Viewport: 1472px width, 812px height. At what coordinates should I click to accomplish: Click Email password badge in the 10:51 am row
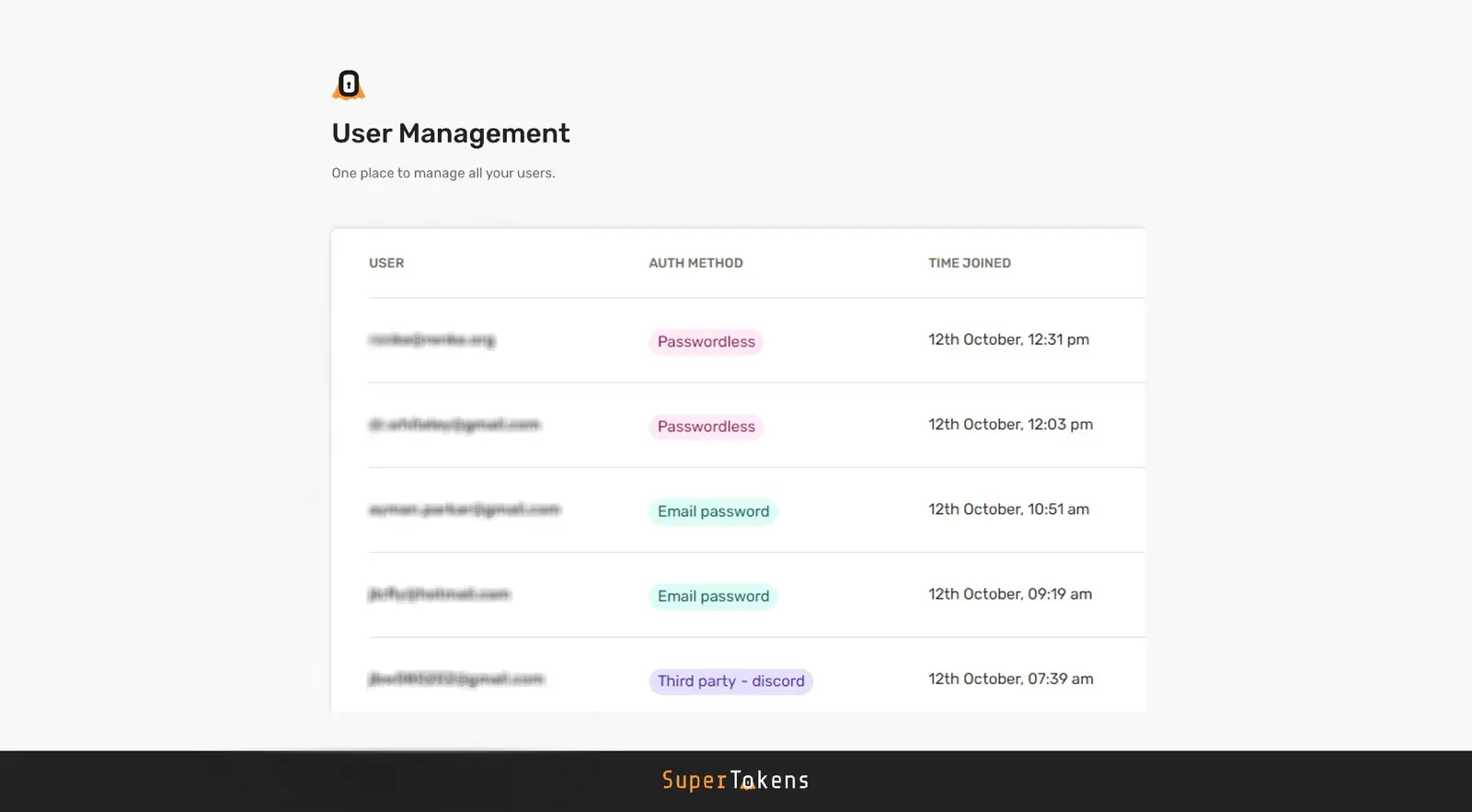[x=713, y=511]
